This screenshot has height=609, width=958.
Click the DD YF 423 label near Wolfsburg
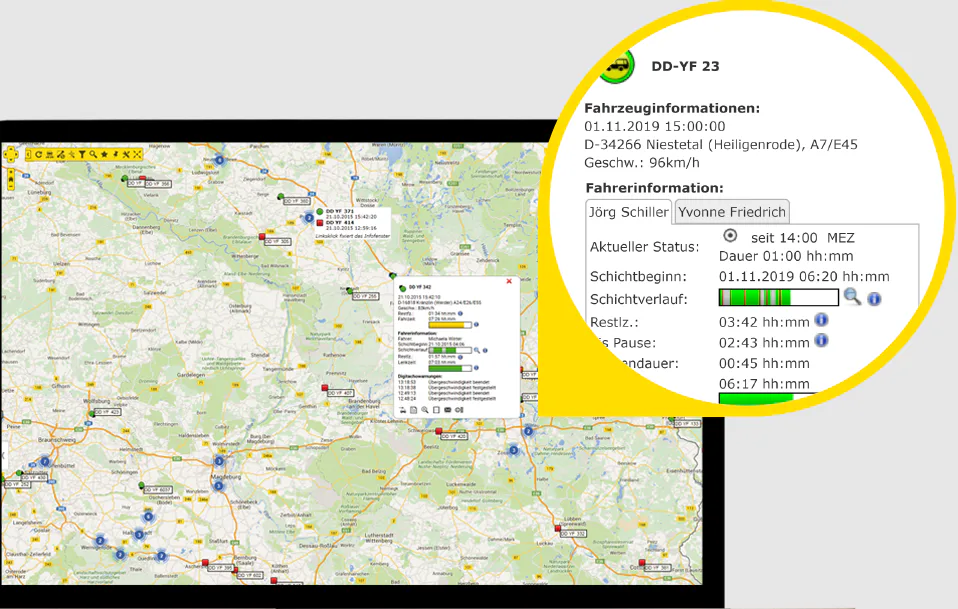click(107, 412)
